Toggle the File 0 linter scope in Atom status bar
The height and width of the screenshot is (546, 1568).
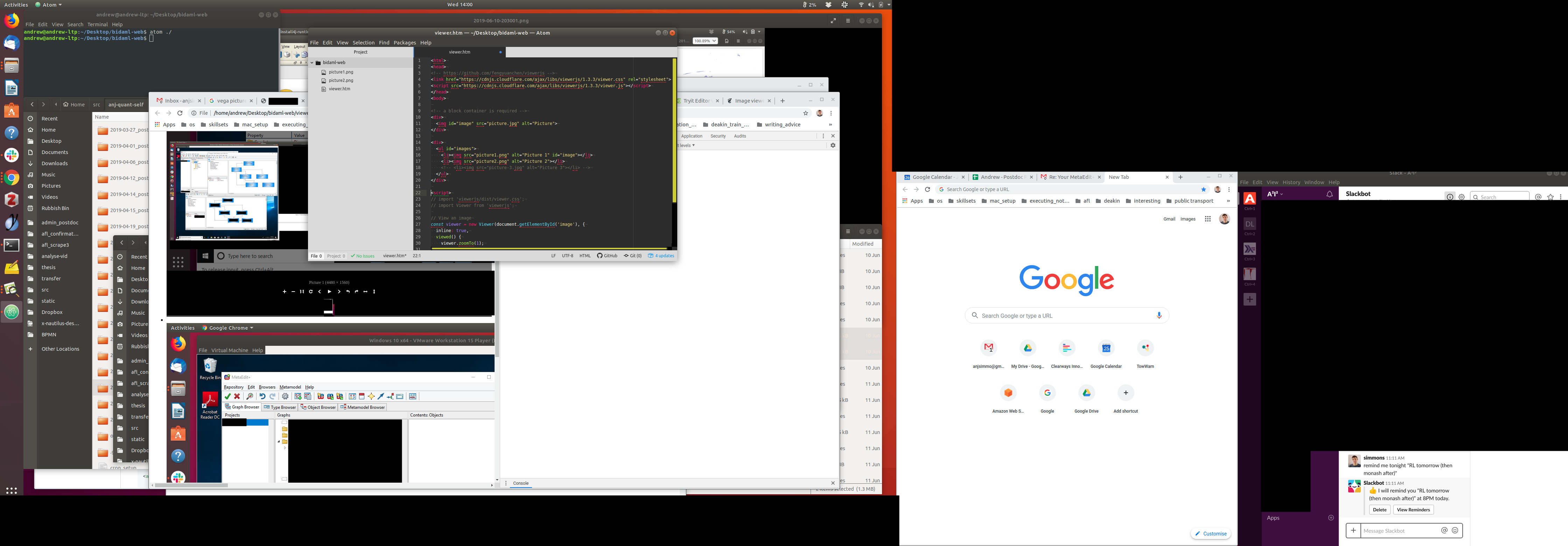click(x=316, y=255)
